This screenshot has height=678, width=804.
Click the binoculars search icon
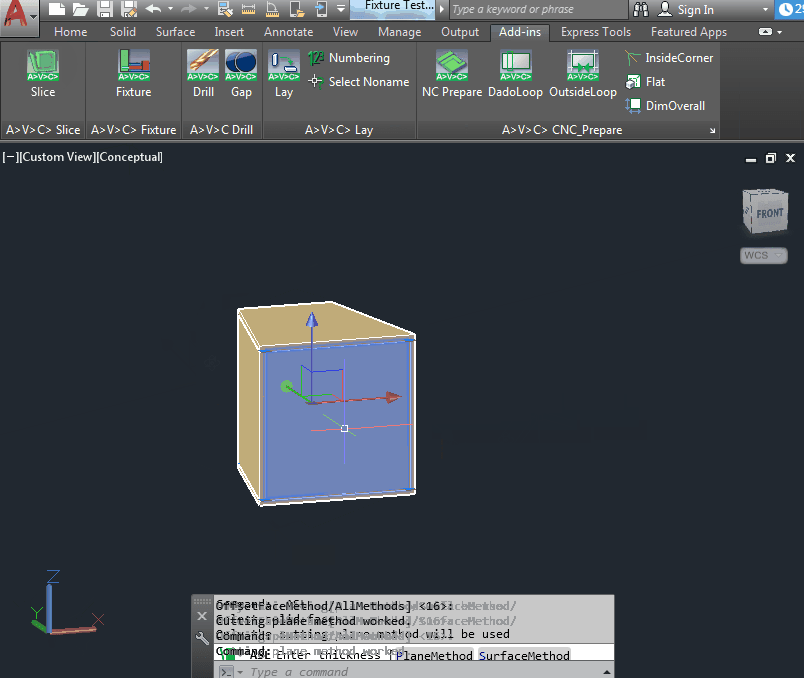click(641, 9)
